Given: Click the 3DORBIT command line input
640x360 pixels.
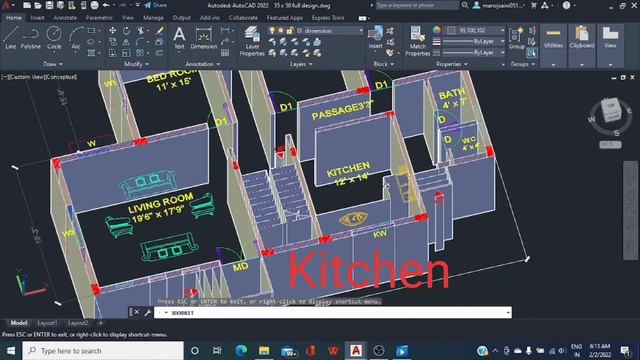Looking at the screenshot, I should coord(333,313).
